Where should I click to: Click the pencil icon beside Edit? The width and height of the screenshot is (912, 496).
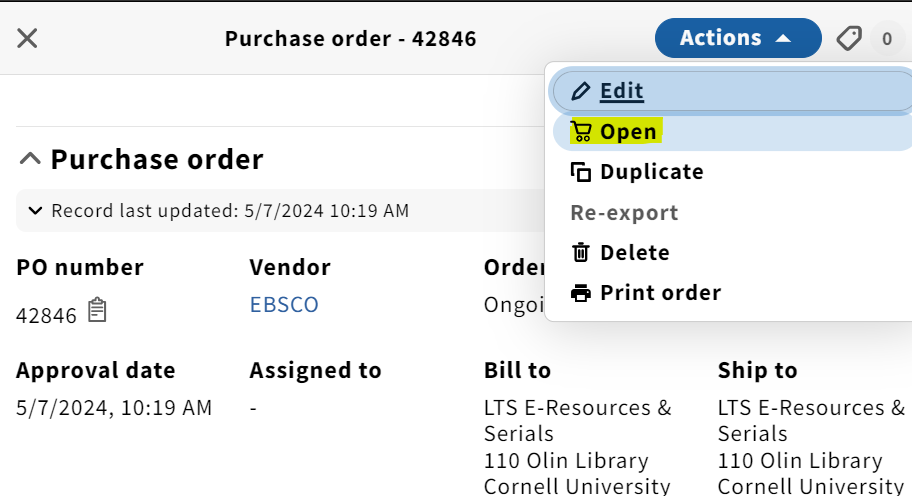pyautogui.click(x=580, y=91)
